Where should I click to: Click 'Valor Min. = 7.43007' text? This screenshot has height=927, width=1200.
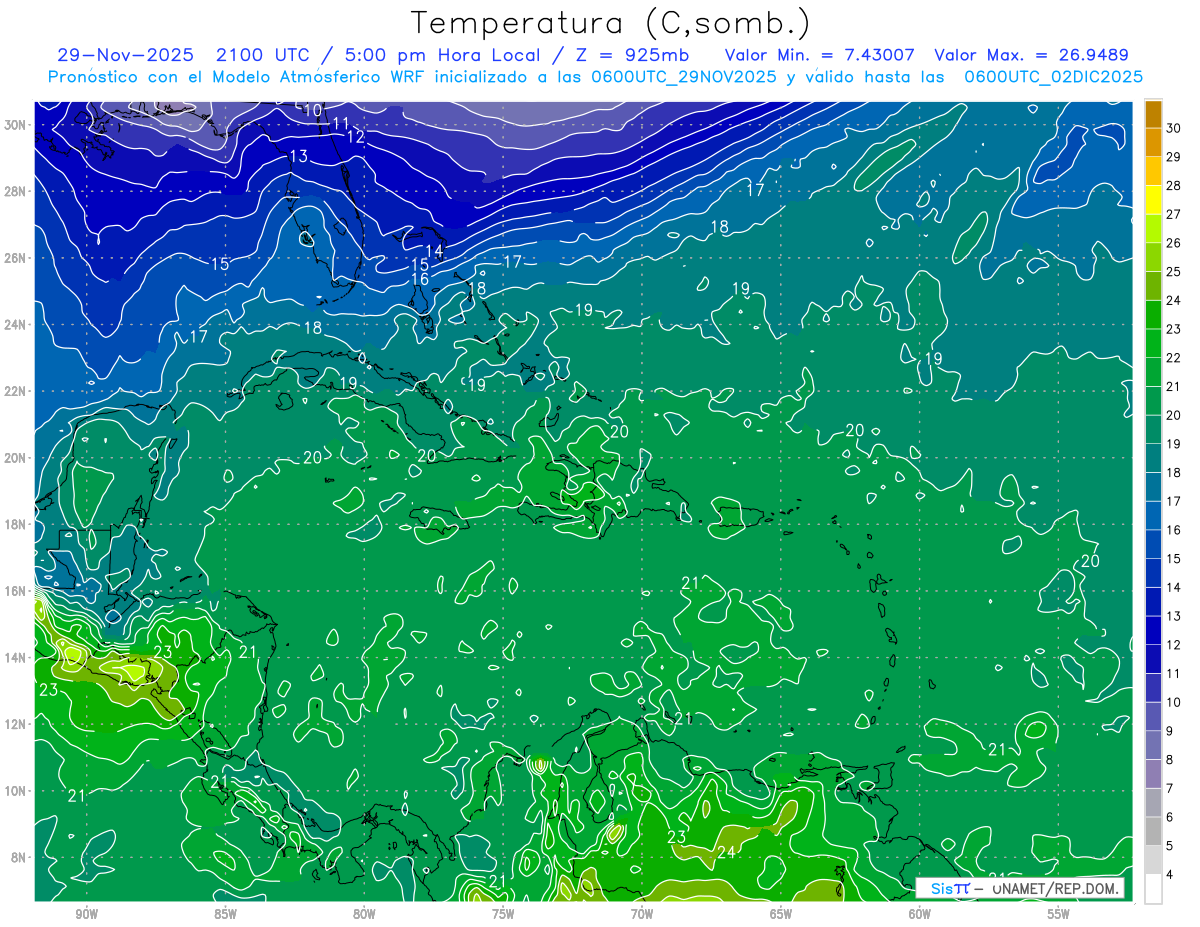coord(819,55)
